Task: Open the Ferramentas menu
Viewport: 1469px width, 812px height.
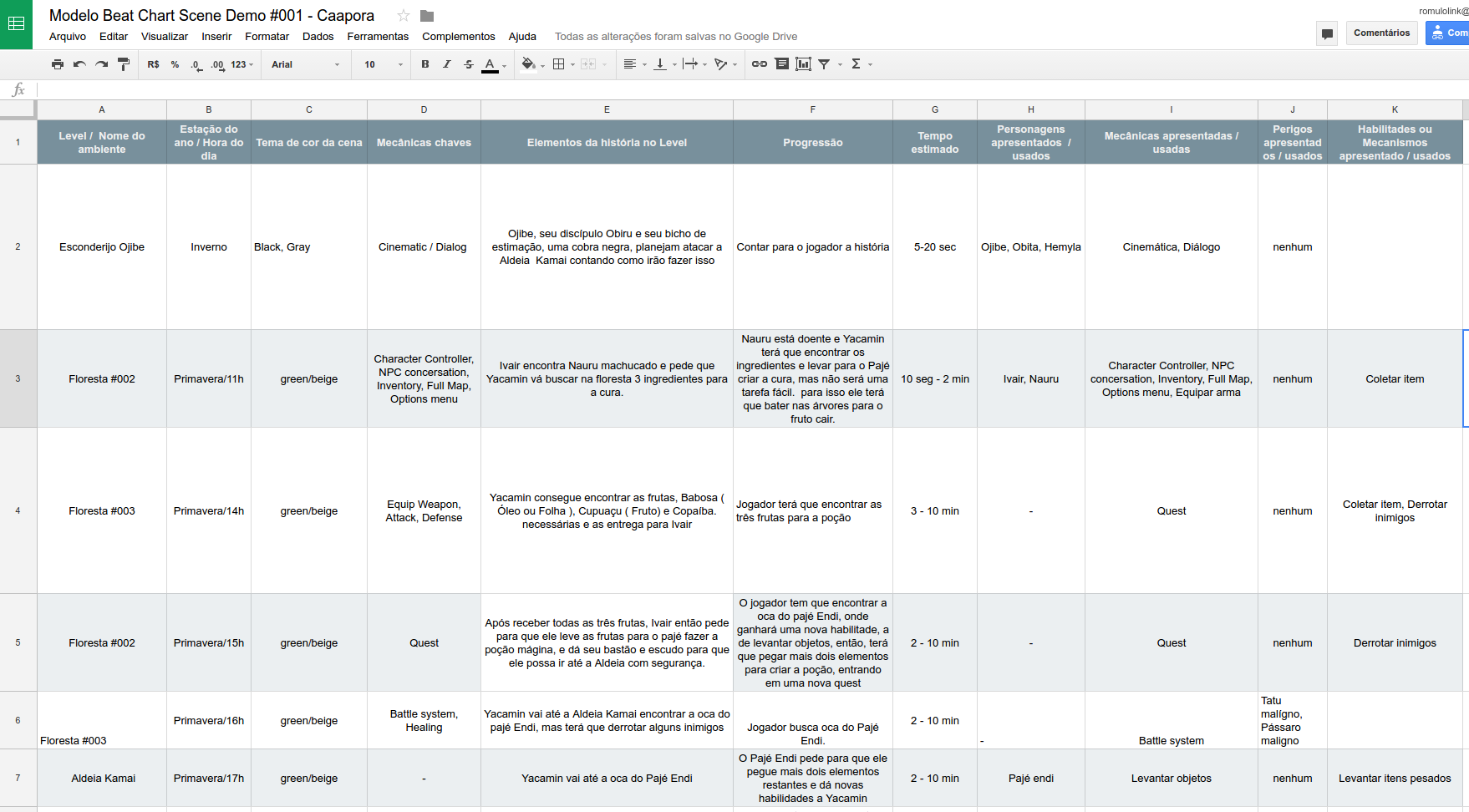Action: coord(378,37)
